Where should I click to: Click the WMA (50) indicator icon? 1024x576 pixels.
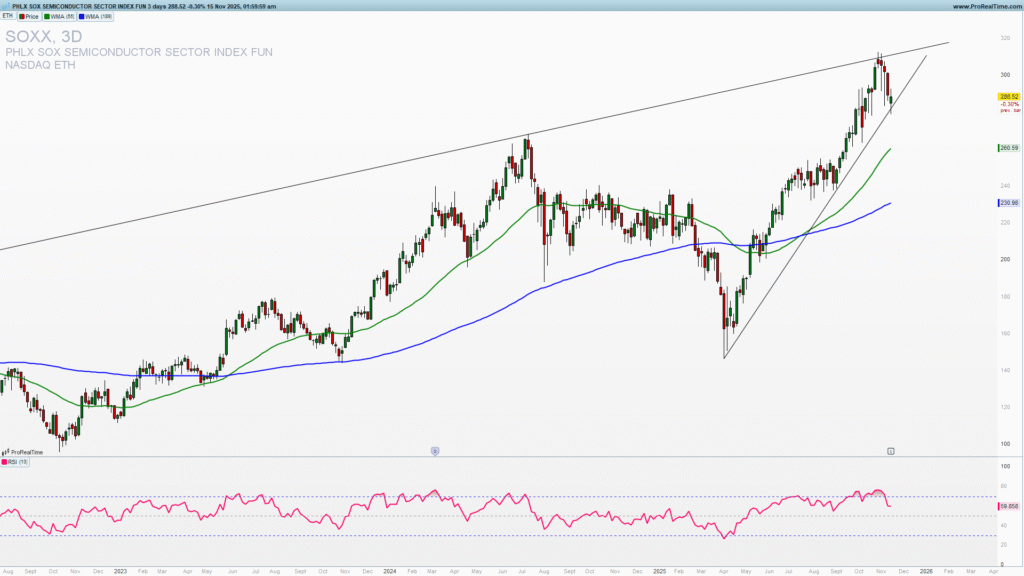46,16
